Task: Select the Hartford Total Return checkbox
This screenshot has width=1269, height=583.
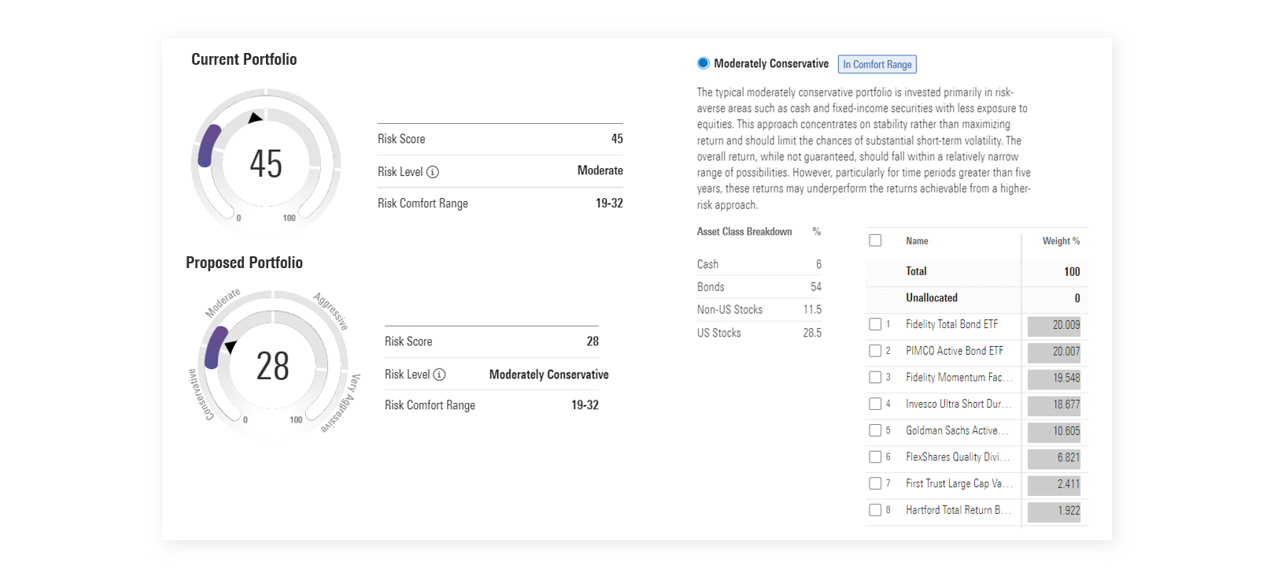Action: click(x=875, y=510)
